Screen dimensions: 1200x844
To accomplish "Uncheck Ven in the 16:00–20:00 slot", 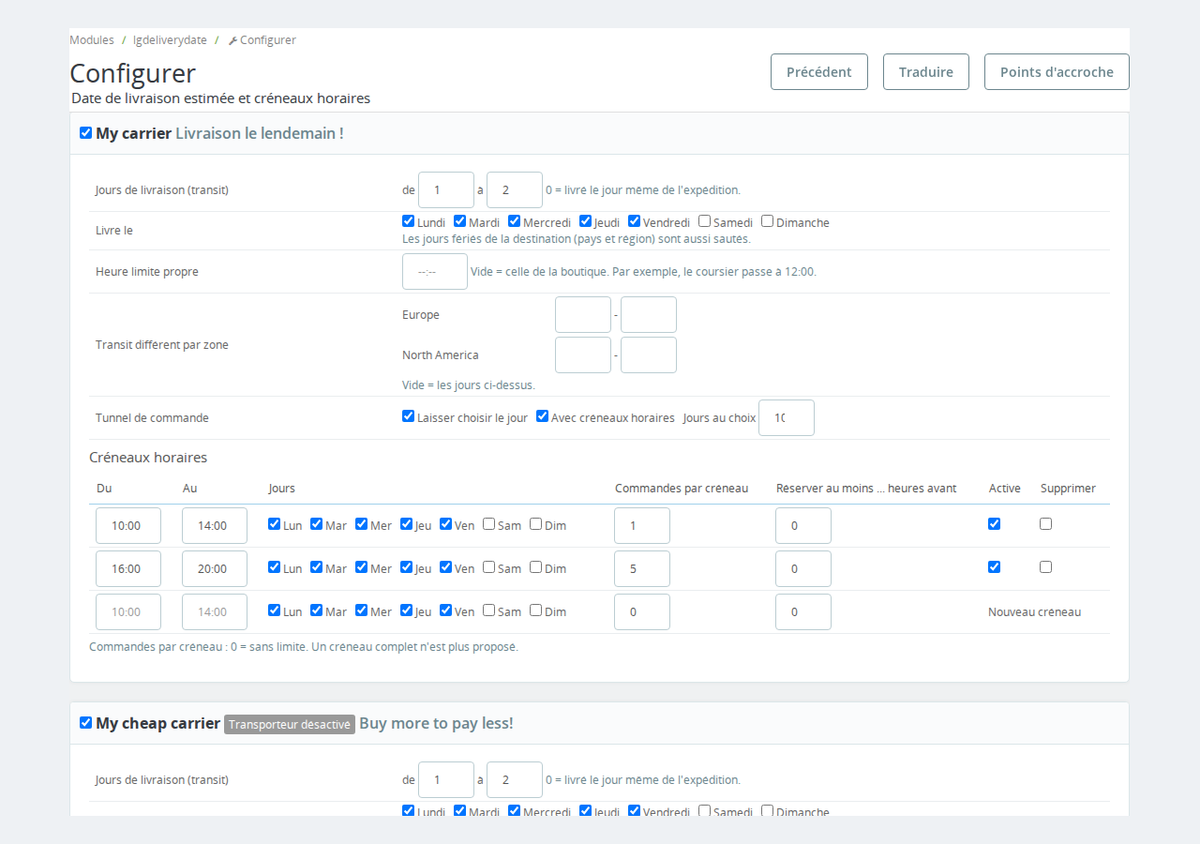I will click(446, 567).
